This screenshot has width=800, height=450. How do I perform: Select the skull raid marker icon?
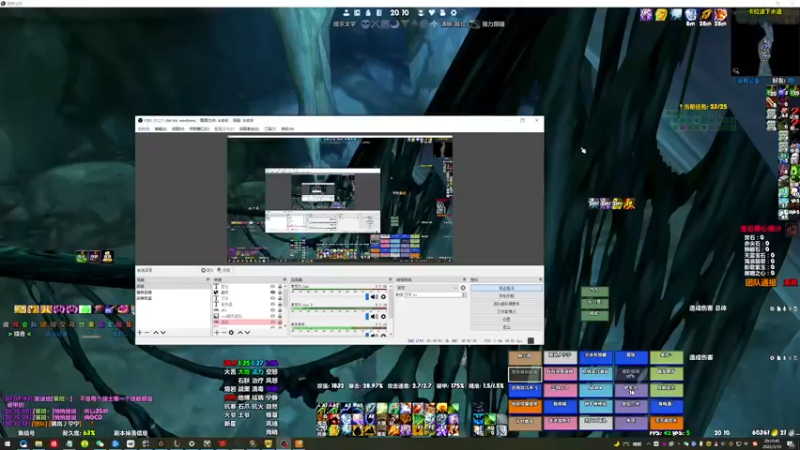click(x=366, y=24)
